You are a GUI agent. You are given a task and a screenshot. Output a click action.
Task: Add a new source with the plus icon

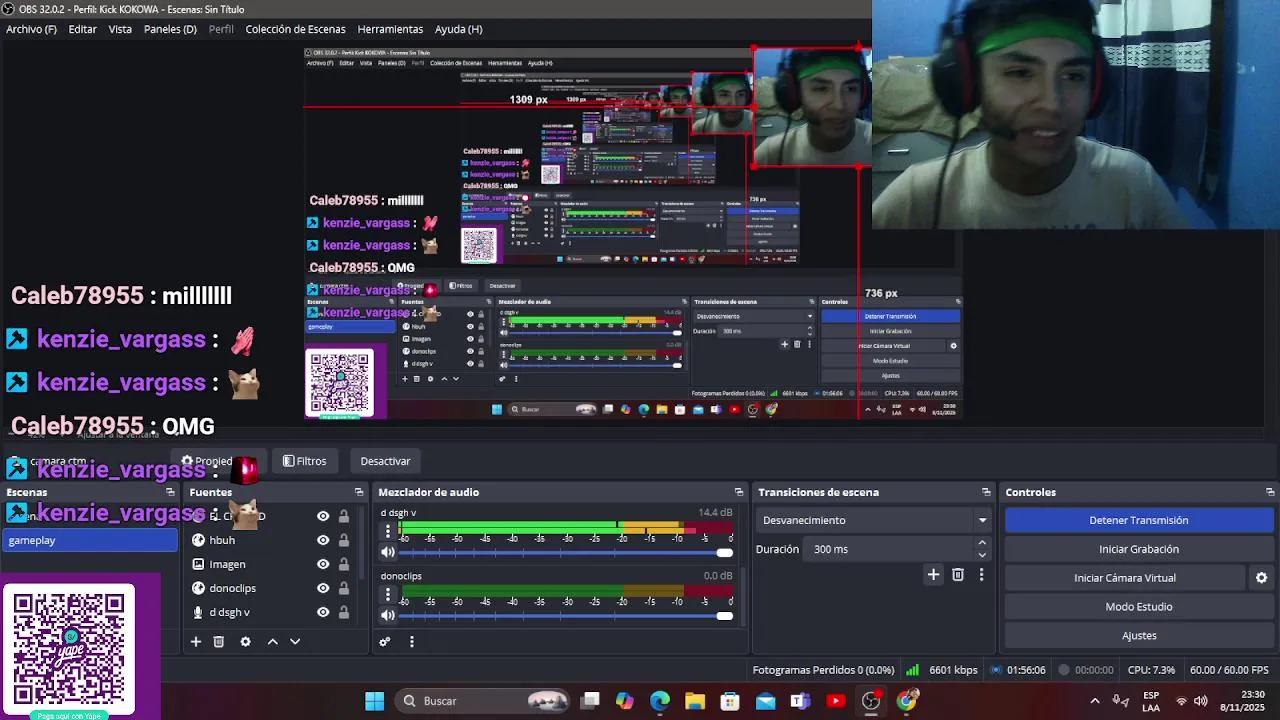(x=196, y=642)
